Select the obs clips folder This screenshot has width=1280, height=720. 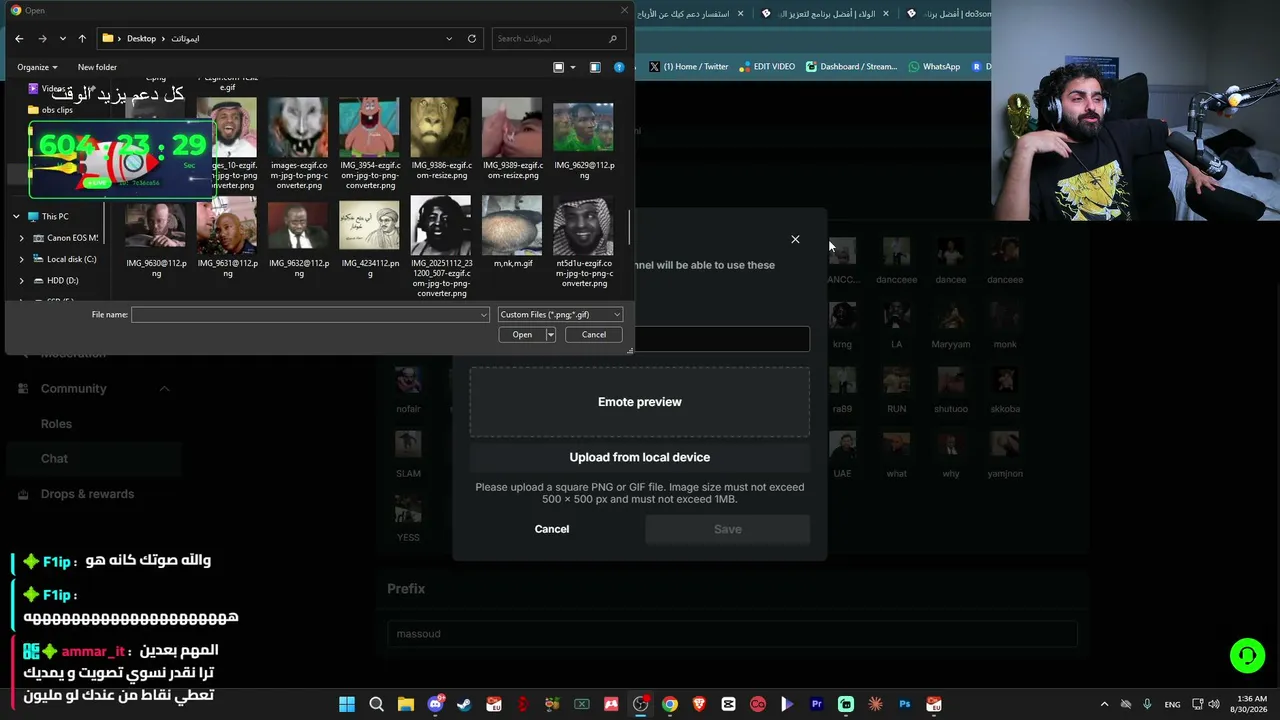[50, 110]
